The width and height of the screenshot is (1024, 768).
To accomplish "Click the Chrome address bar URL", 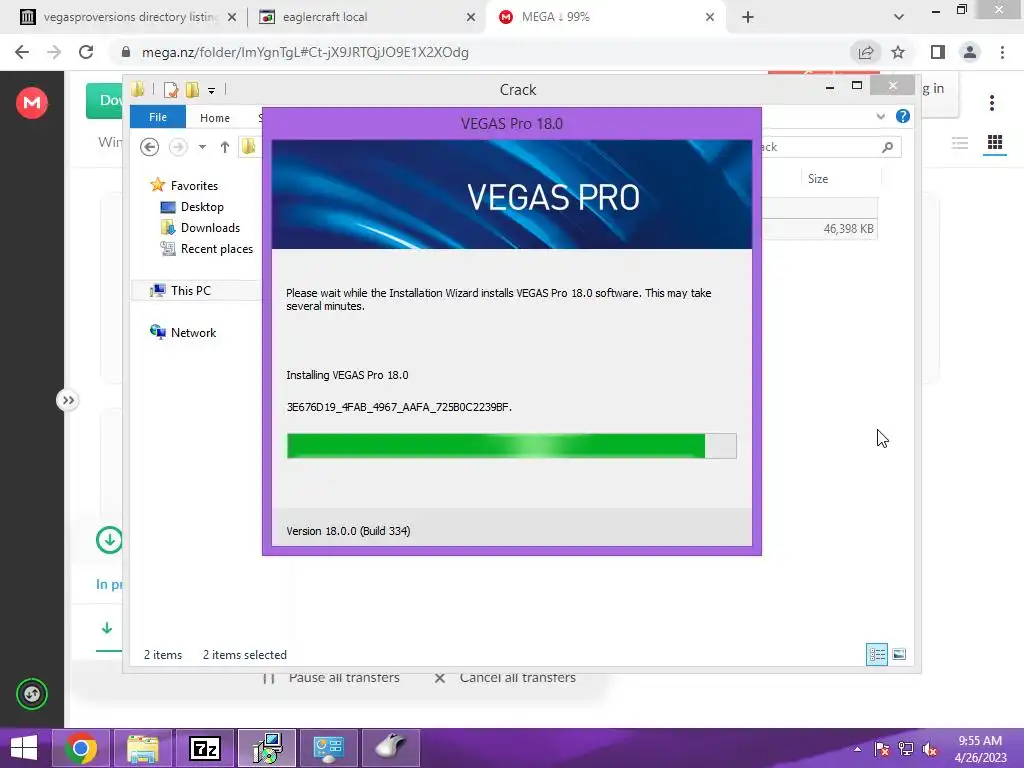I will [305, 52].
